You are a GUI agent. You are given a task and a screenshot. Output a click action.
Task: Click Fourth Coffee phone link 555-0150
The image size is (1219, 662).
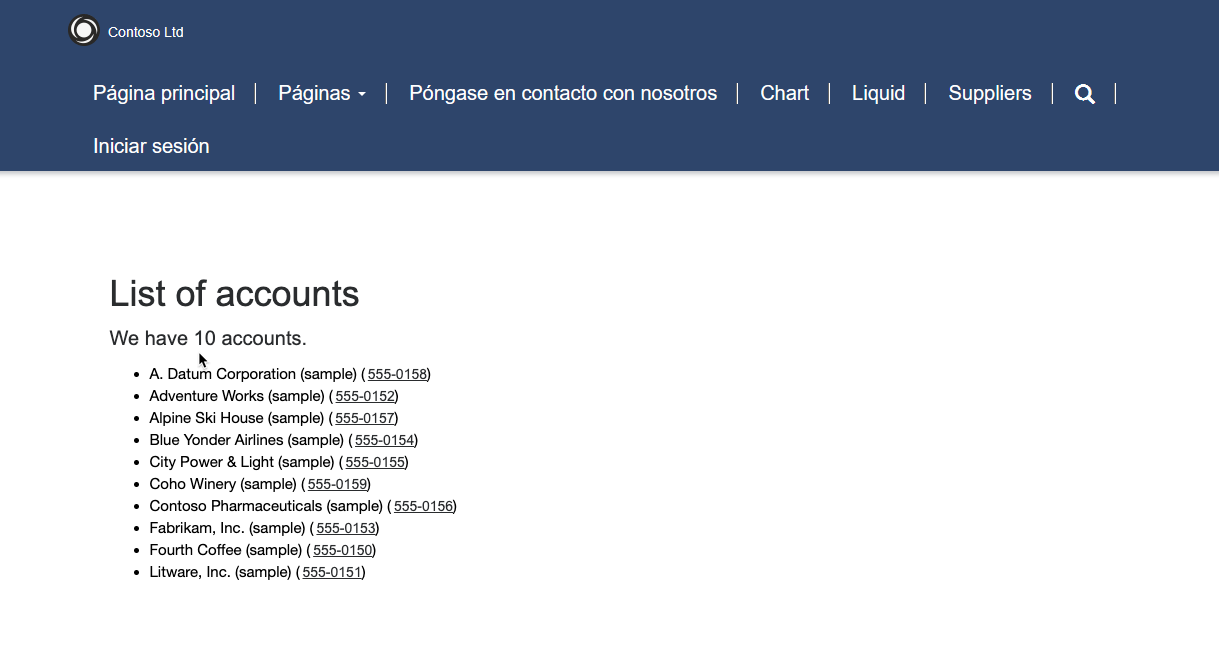[x=344, y=550]
